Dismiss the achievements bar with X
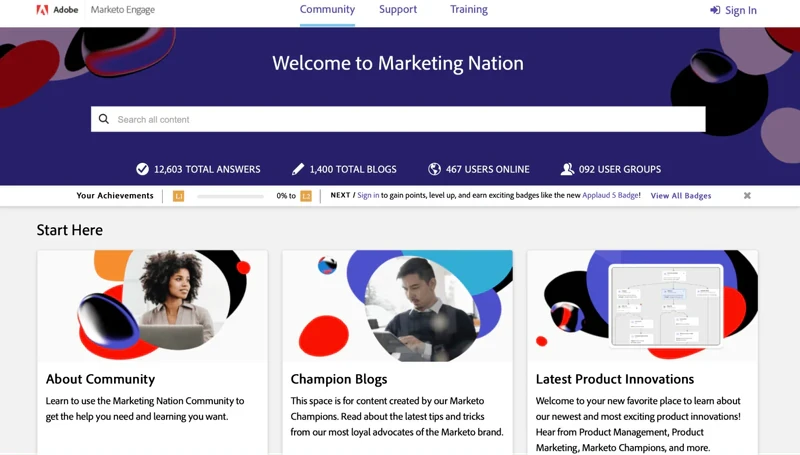This screenshot has width=800, height=455. click(x=747, y=195)
